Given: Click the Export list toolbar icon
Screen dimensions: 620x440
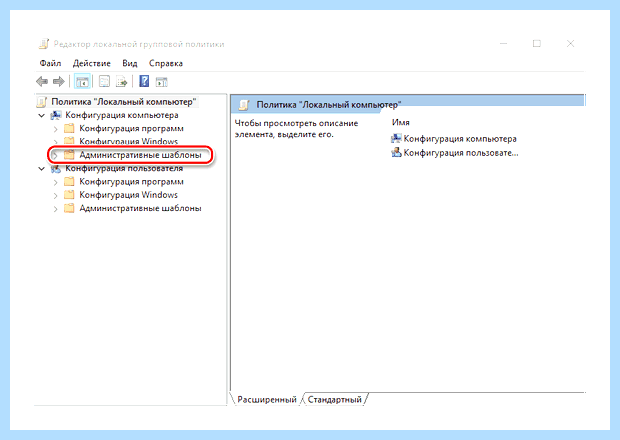Looking at the screenshot, I should (121, 82).
